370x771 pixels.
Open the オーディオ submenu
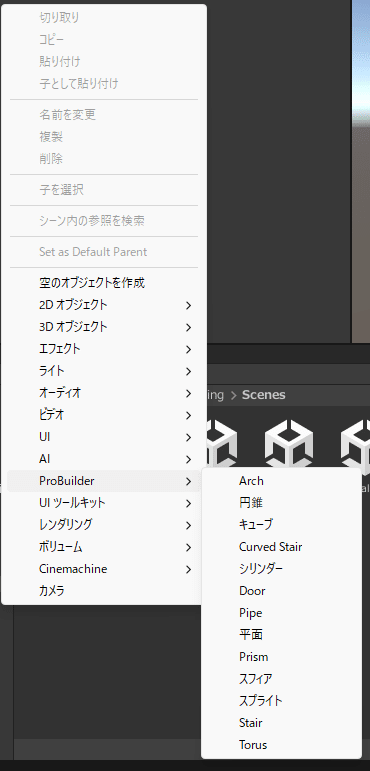click(103, 393)
